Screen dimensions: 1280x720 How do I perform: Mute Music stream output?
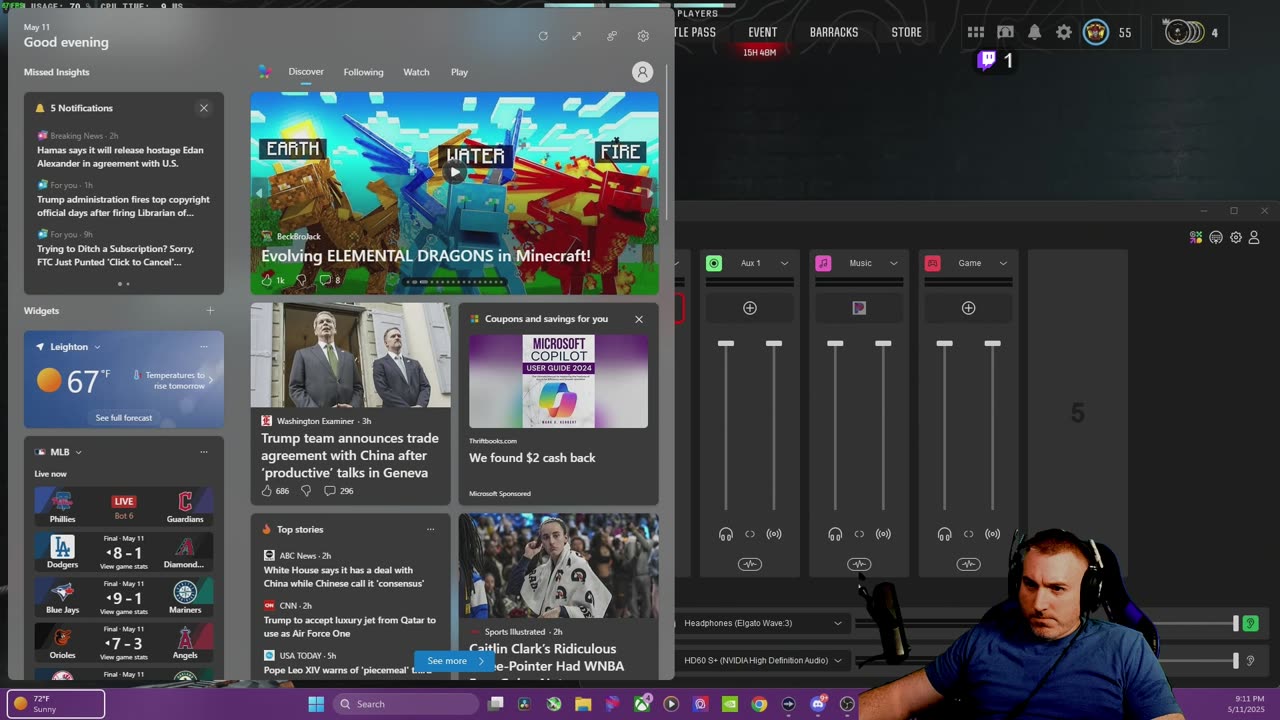(883, 534)
